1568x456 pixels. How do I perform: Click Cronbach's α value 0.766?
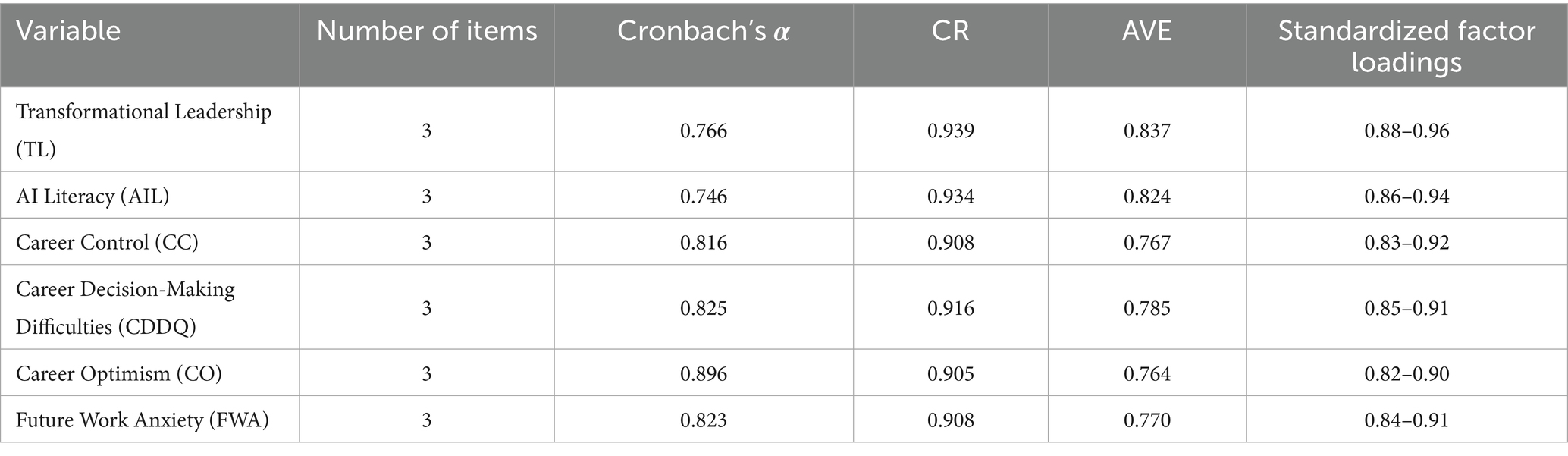pyautogui.click(x=703, y=131)
